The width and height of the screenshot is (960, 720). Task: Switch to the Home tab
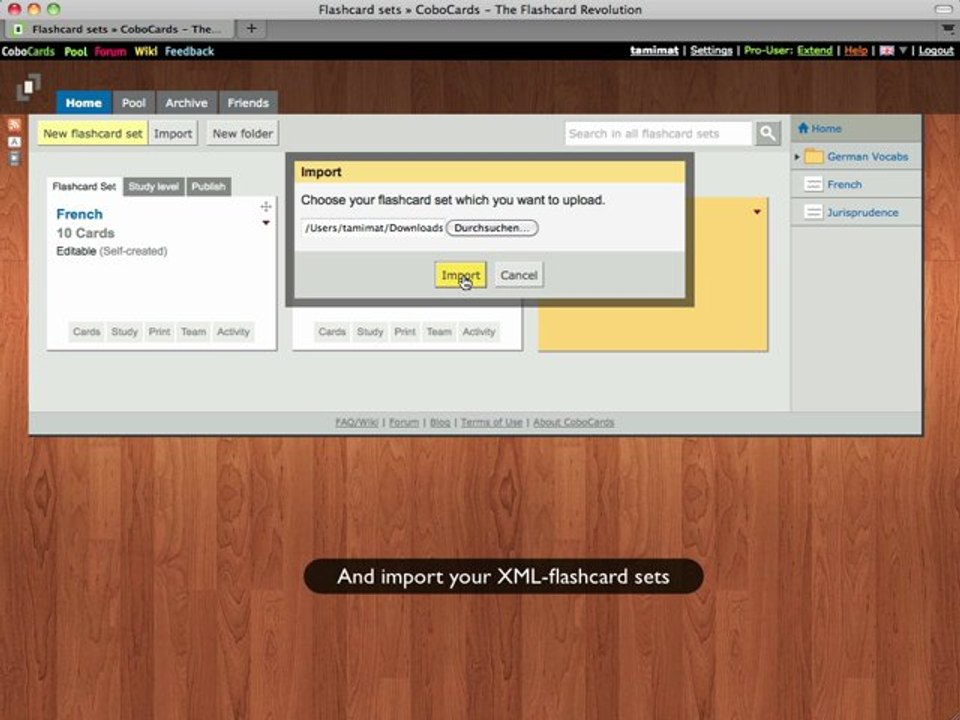tap(84, 103)
